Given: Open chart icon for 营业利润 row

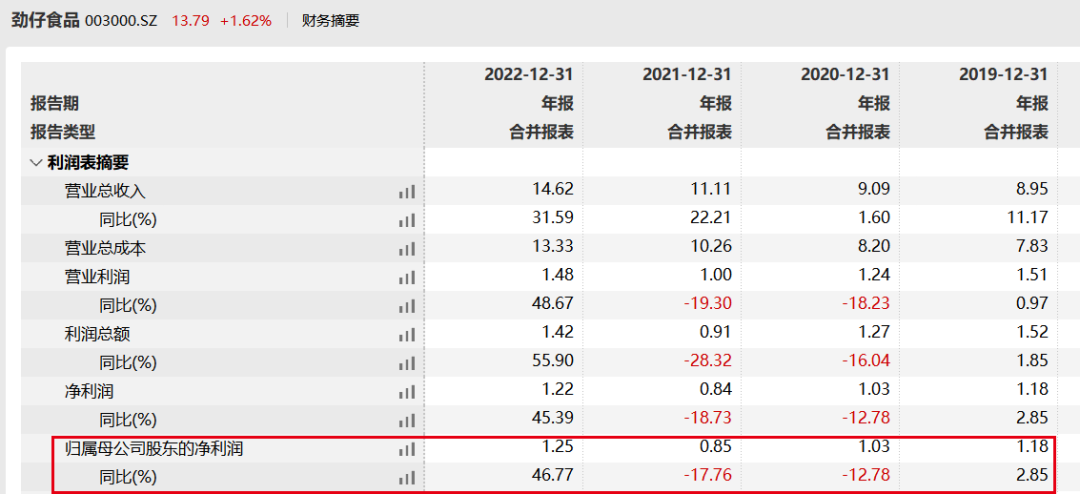Looking at the screenshot, I should click(x=407, y=278).
